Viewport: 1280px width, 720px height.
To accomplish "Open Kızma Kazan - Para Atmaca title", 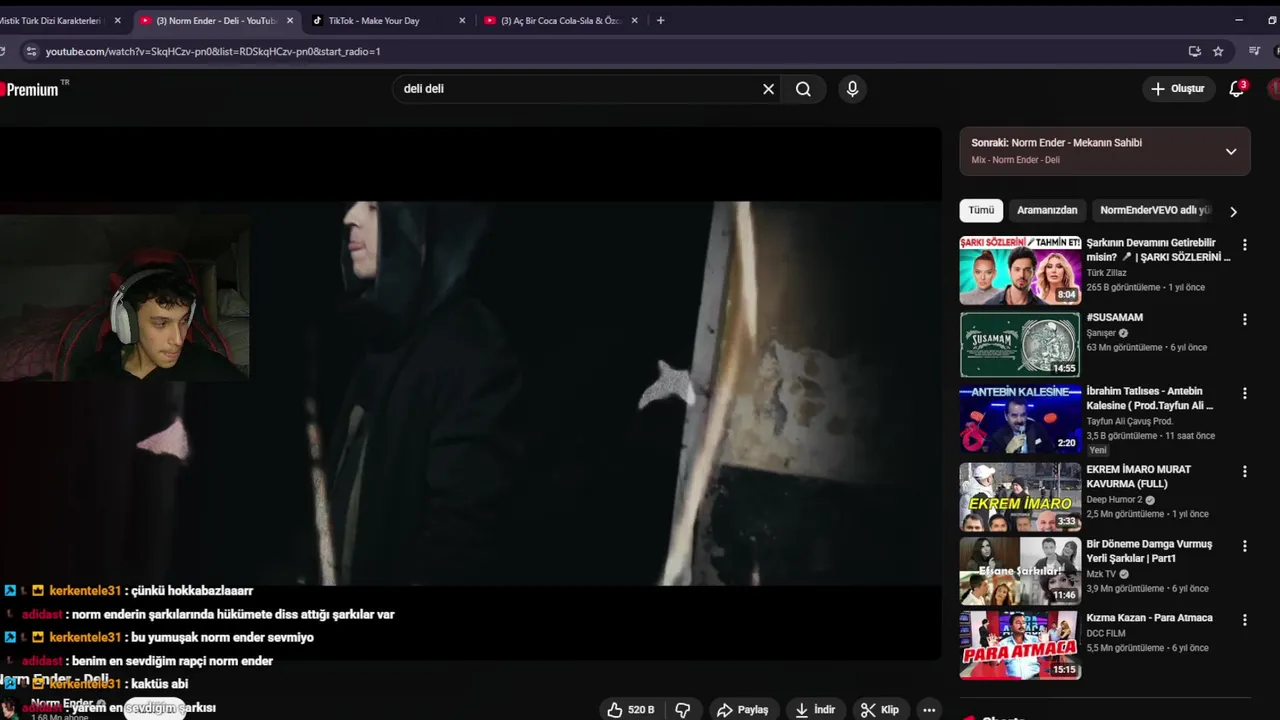I will [1149, 618].
